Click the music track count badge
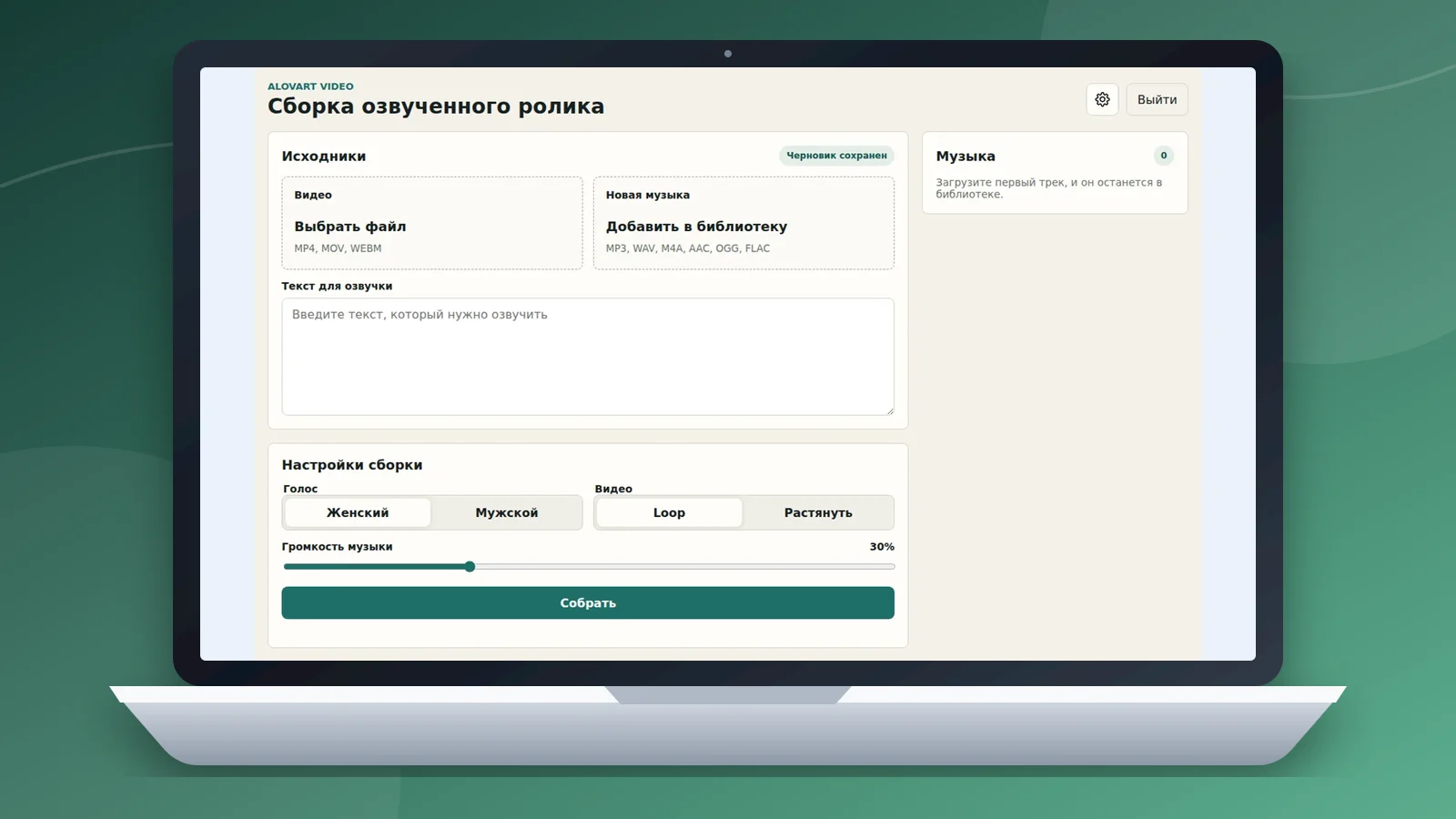Viewport: 1456px width, 819px height. (x=1163, y=156)
